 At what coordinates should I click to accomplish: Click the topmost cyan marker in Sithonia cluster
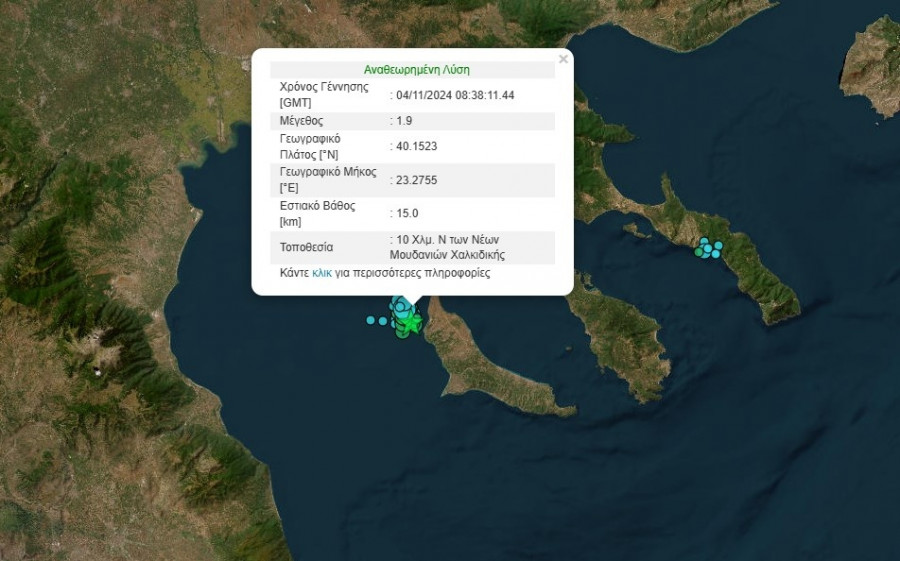pyautogui.click(x=705, y=241)
